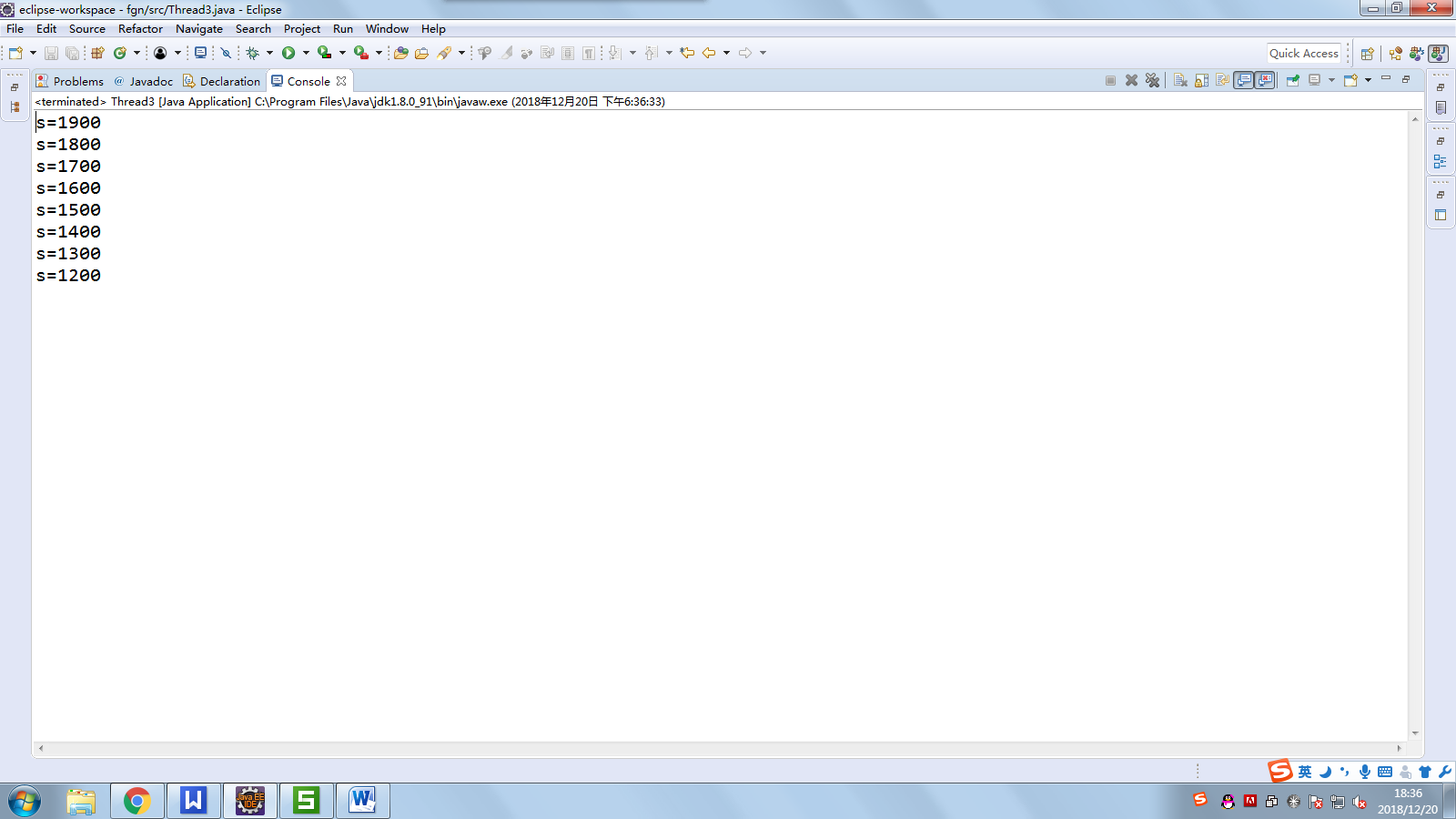Minimize the Console view
The image size is (1456, 819).
[x=1386, y=79]
